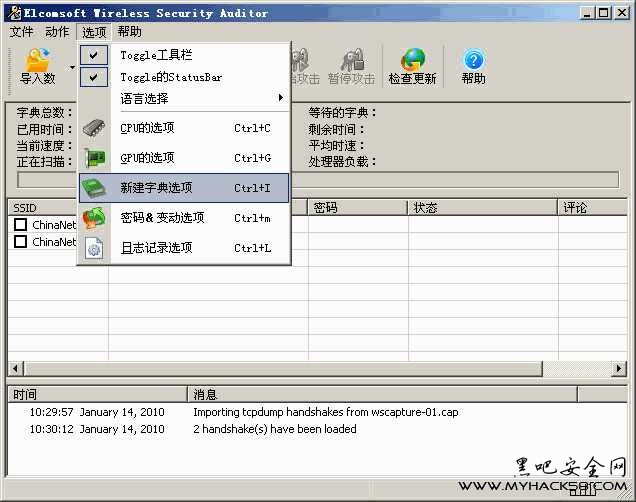This screenshot has height=502, width=636.
Task: Open the dropdown arrow beside 导入数
Action: 72,67
